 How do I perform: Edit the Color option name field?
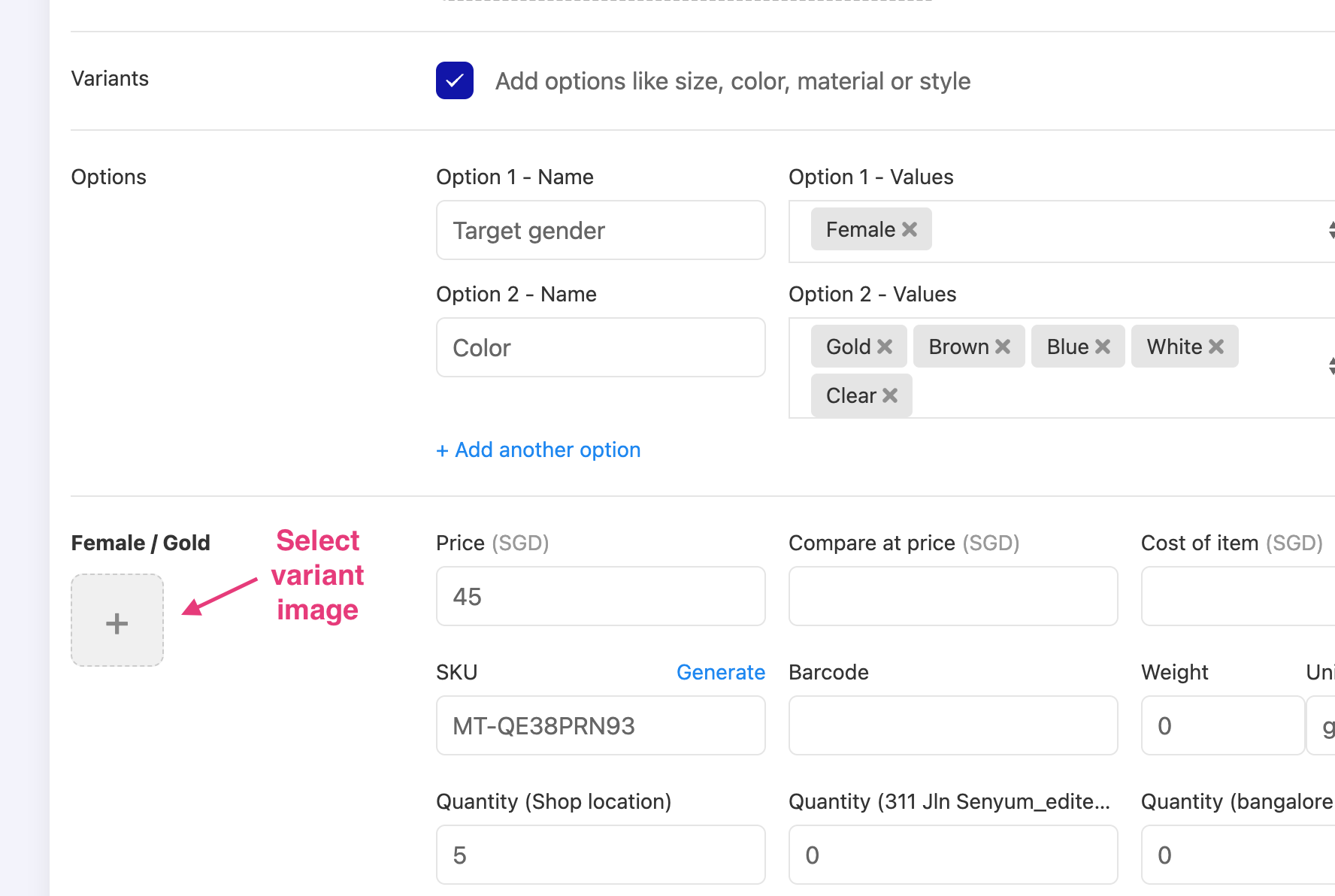coord(600,347)
